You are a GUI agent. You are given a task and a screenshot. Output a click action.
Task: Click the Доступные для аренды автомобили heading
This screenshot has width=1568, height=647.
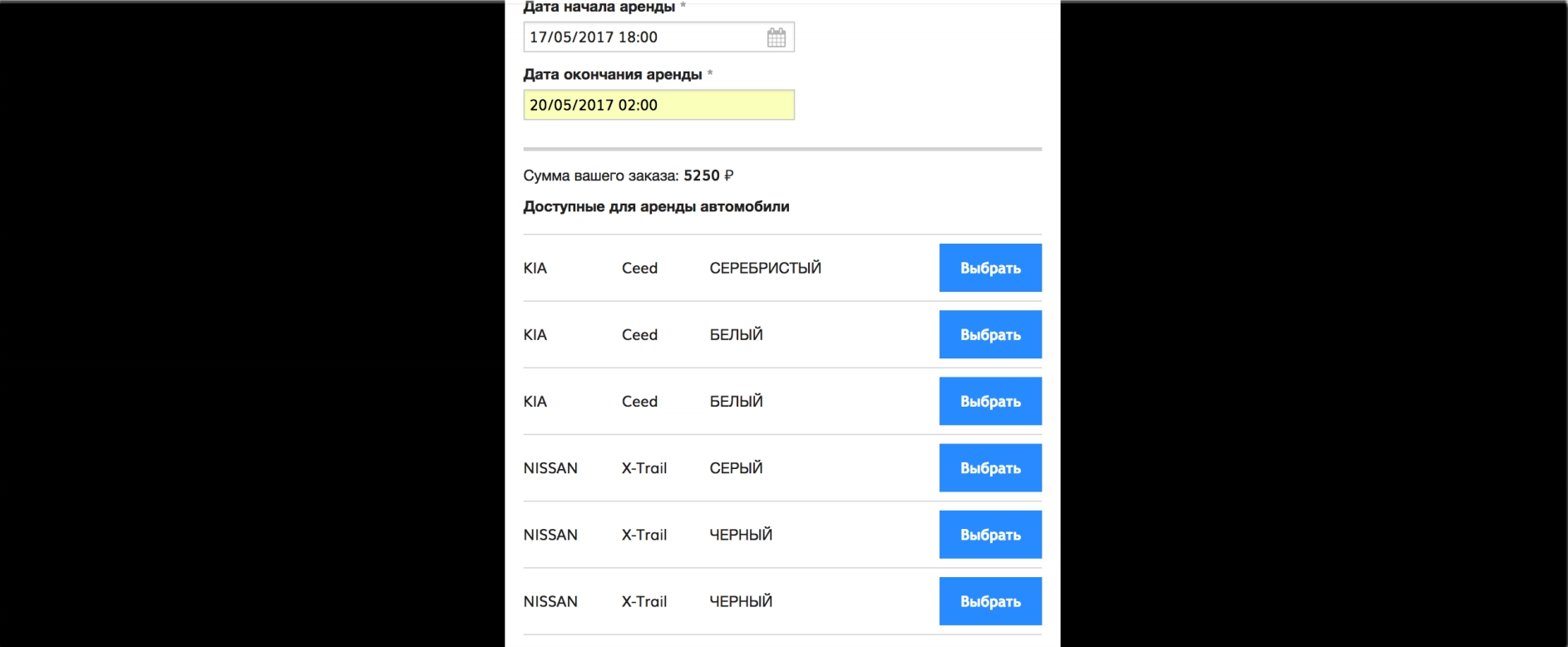[x=656, y=206]
